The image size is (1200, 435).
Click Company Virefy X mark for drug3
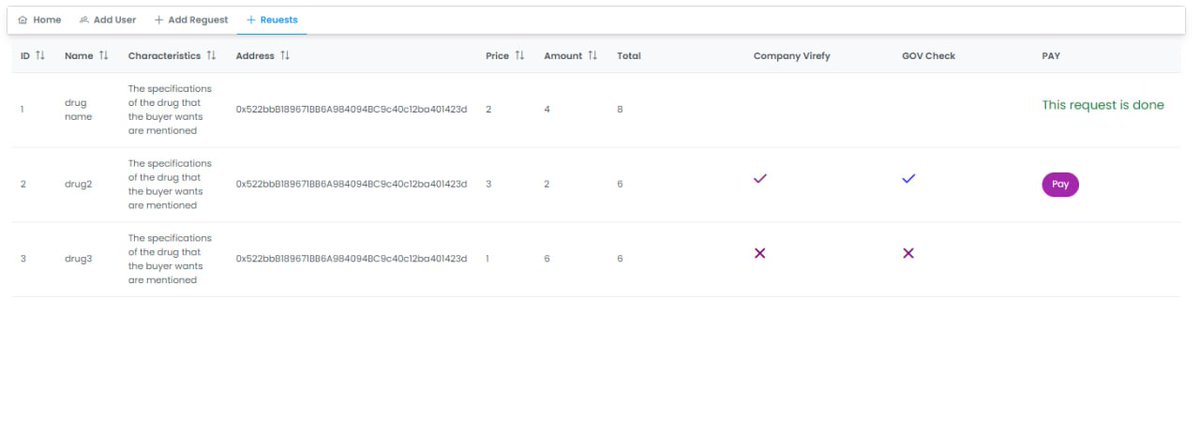click(x=760, y=253)
